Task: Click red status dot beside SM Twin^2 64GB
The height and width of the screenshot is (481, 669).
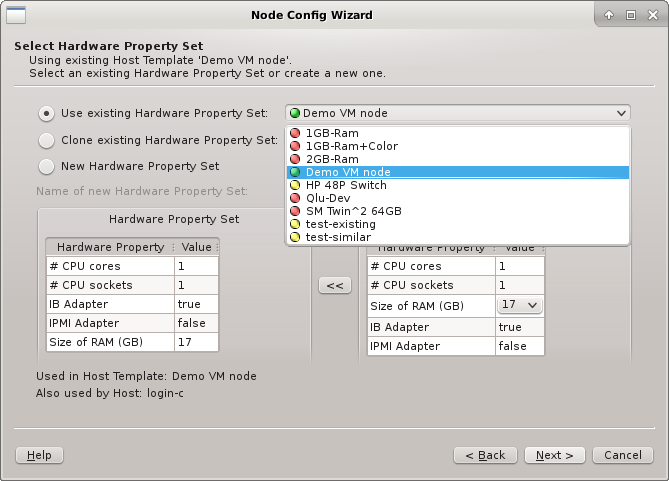Action: tap(295, 211)
